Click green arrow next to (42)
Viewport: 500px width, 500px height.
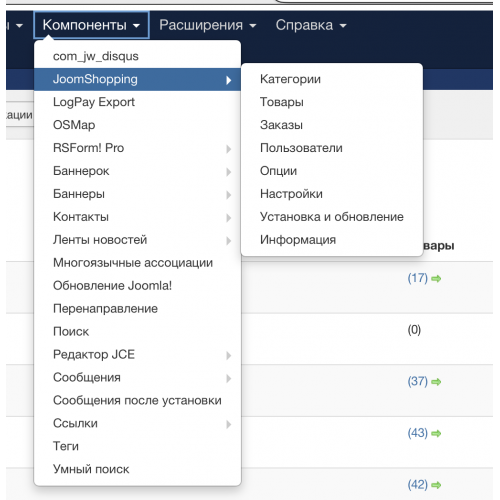coord(436,486)
